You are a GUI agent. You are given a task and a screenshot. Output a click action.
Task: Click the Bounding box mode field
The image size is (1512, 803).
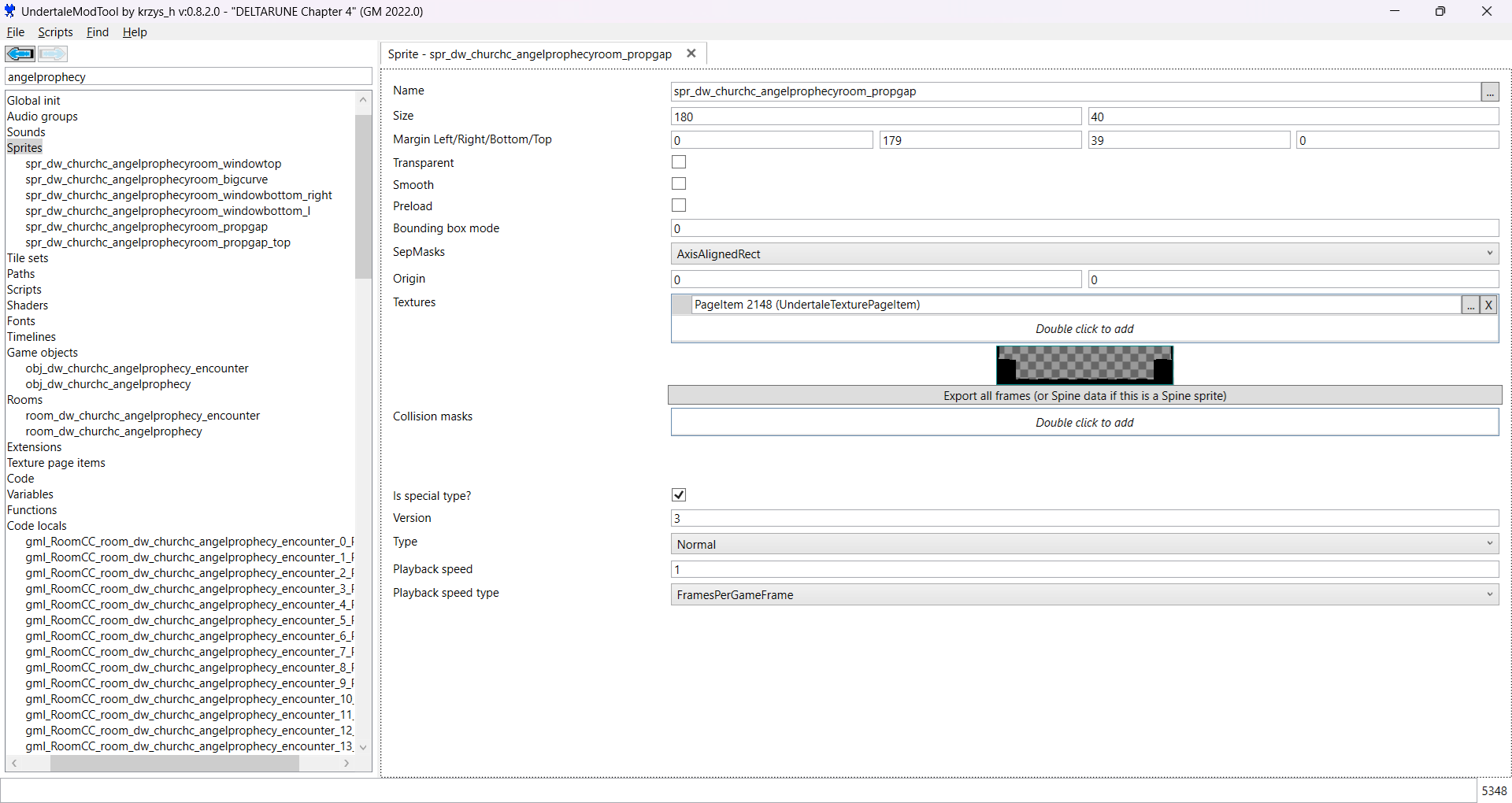coord(1084,228)
